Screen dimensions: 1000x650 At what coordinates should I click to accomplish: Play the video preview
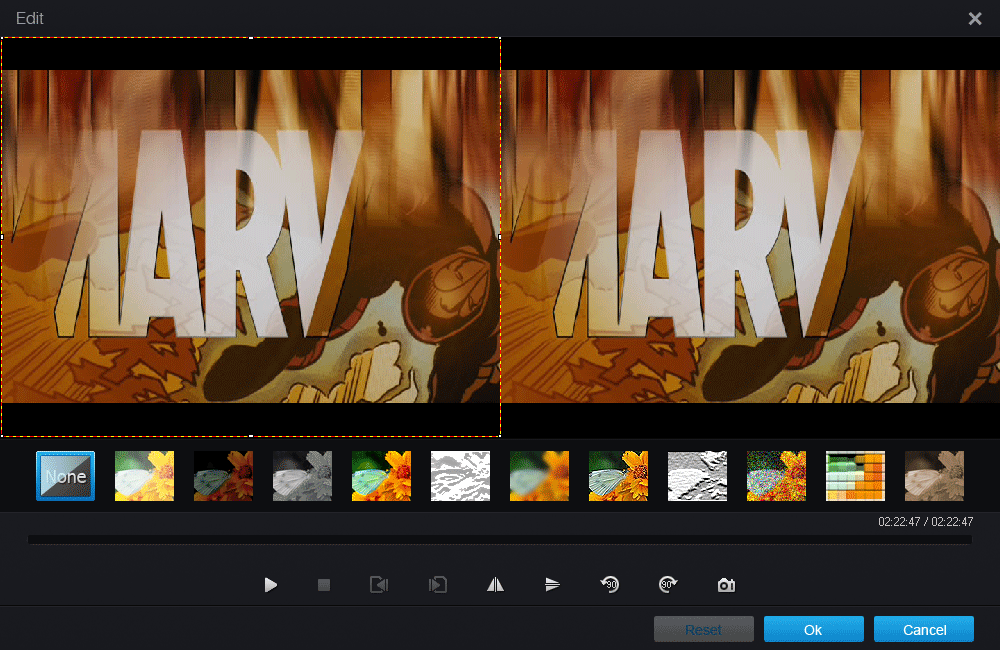tap(270, 585)
